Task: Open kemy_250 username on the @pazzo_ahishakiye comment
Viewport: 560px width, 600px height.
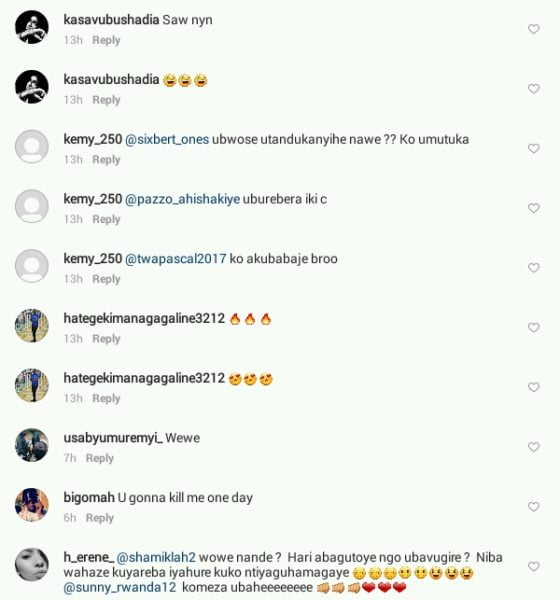Action: tap(93, 199)
